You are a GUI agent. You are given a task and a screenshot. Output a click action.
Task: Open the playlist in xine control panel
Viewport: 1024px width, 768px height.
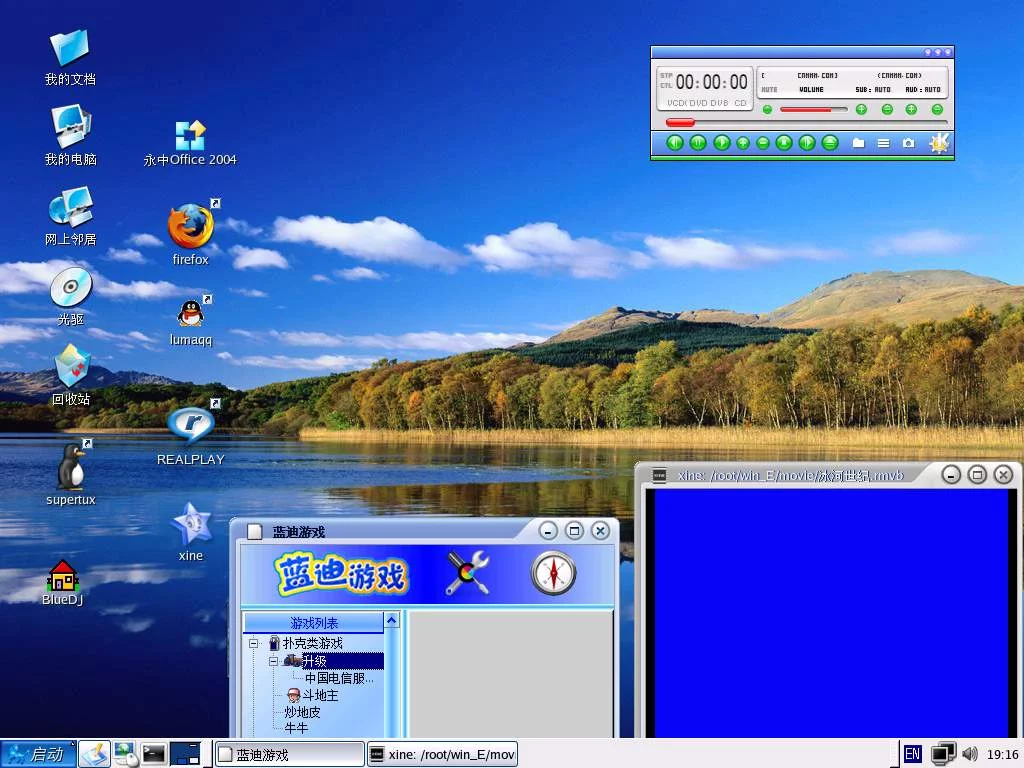tap(884, 143)
